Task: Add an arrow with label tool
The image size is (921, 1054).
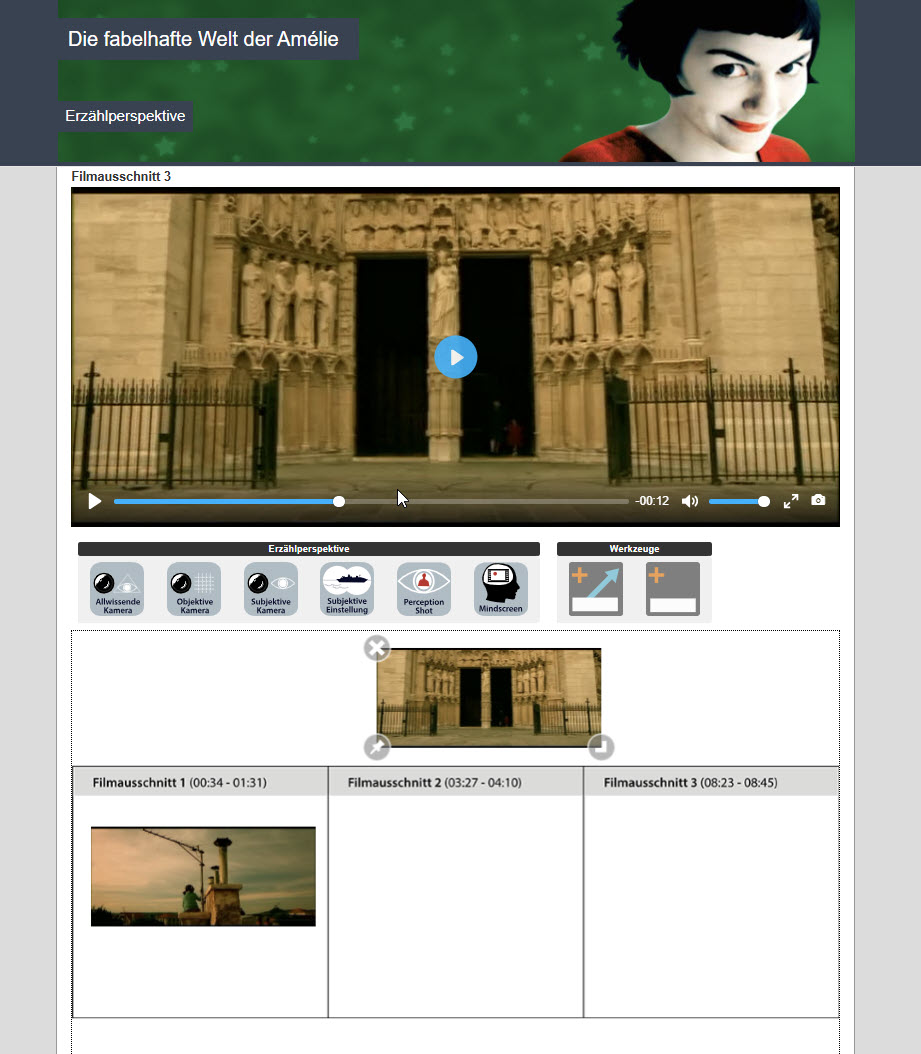Action: pos(596,589)
